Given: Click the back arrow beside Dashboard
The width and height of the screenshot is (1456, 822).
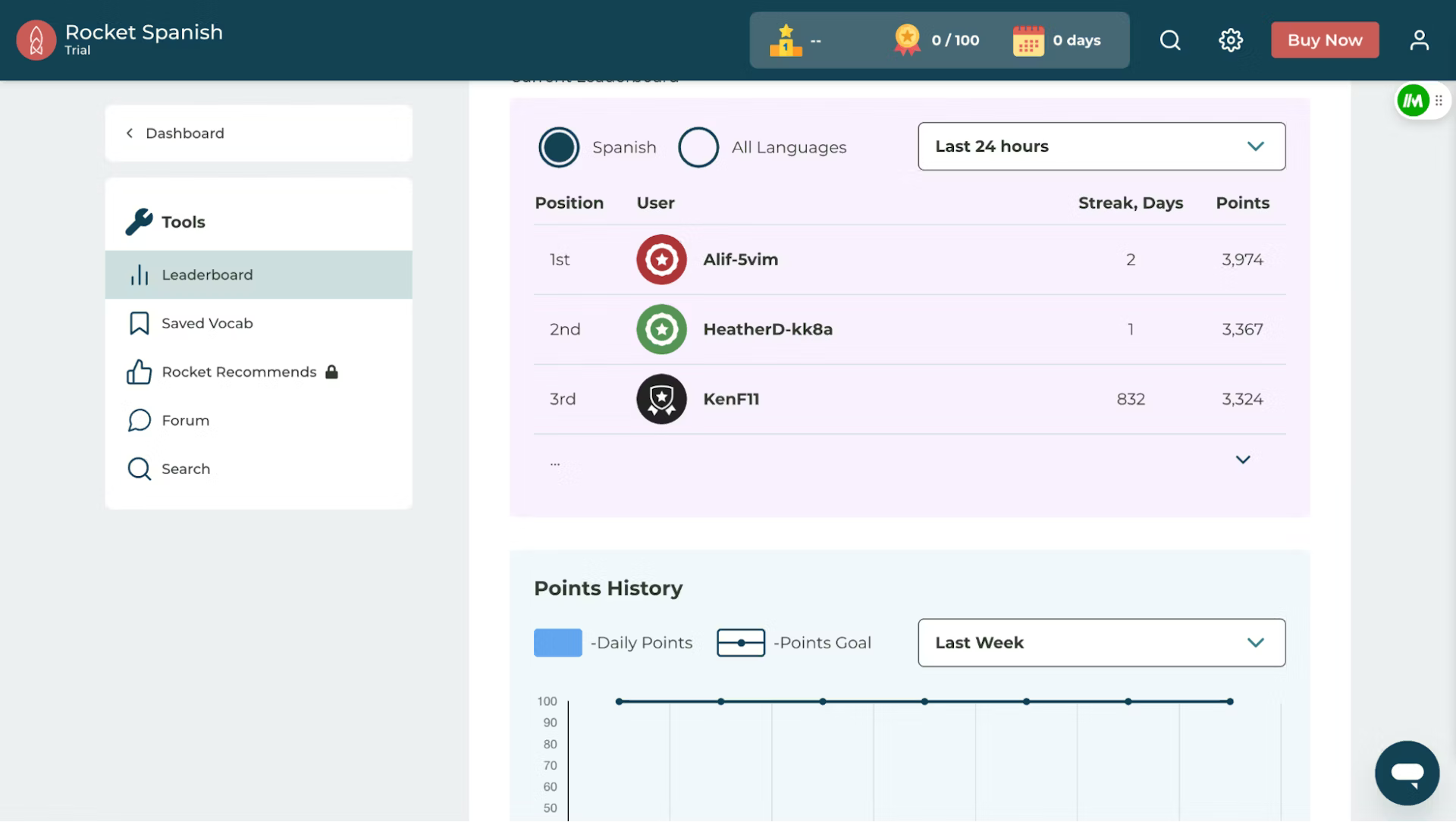Looking at the screenshot, I should click(130, 133).
